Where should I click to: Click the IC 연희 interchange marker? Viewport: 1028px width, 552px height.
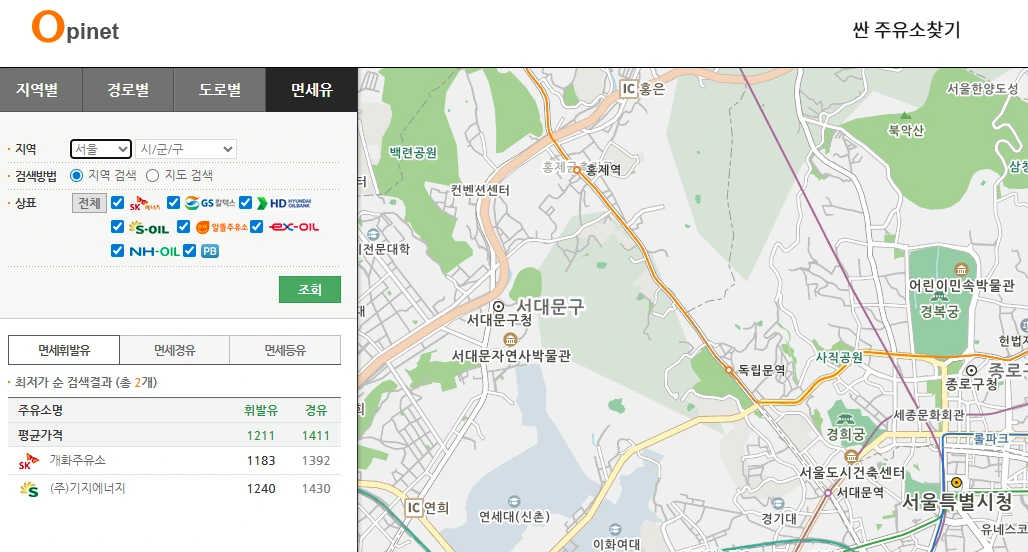point(414,507)
